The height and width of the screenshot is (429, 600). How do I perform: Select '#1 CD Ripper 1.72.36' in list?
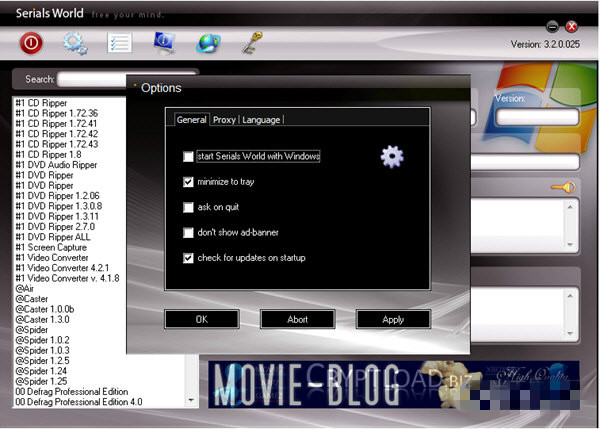pyautogui.click(x=57, y=113)
